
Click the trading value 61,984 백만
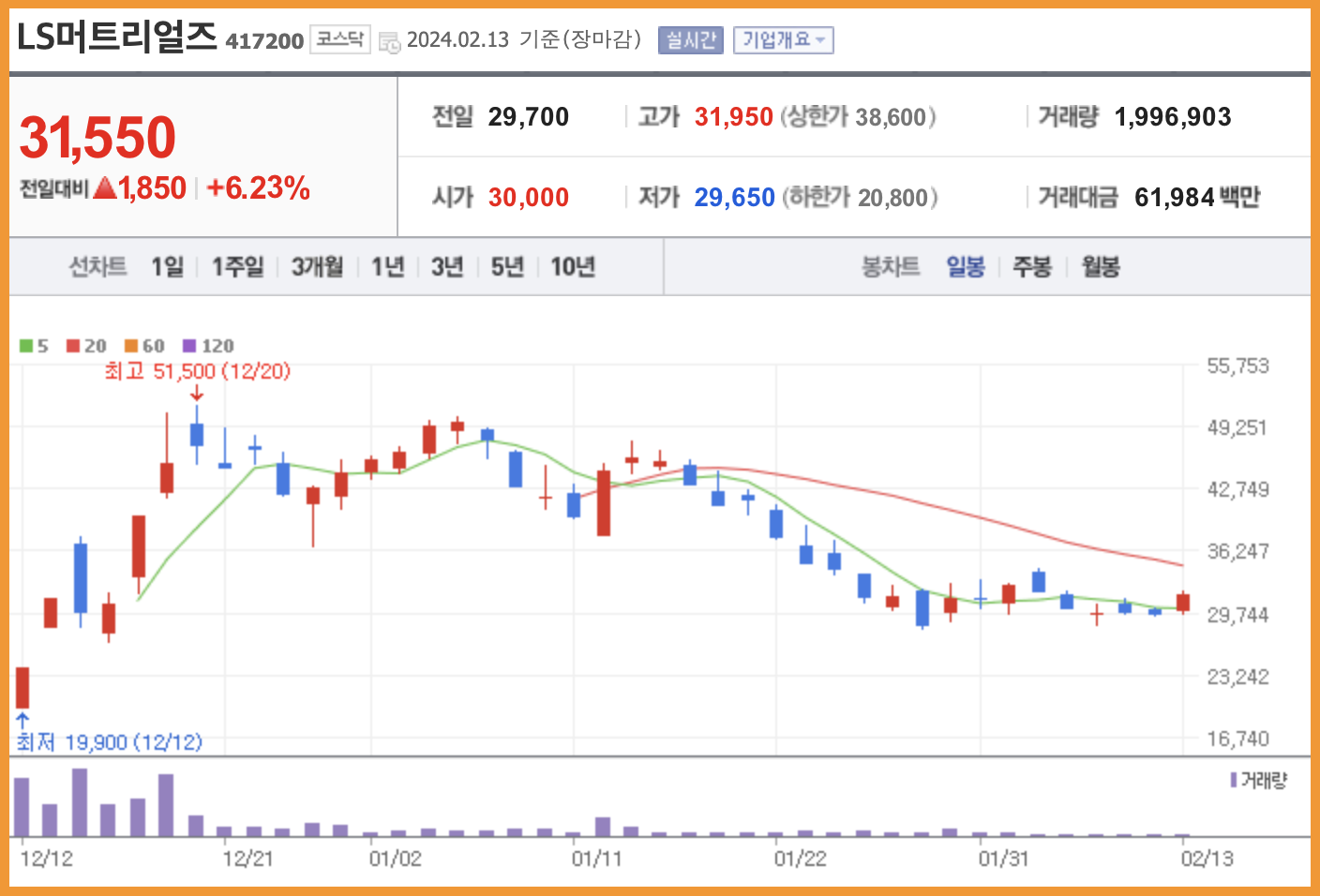click(x=1197, y=198)
